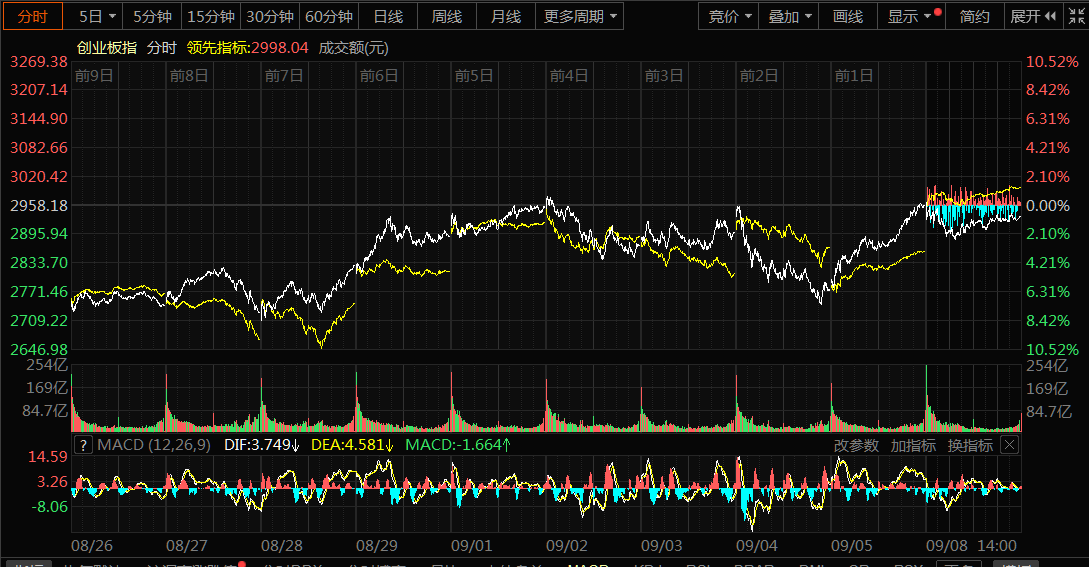Click the 前8日 day marker
The height and width of the screenshot is (567, 1089).
pos(189,76)
